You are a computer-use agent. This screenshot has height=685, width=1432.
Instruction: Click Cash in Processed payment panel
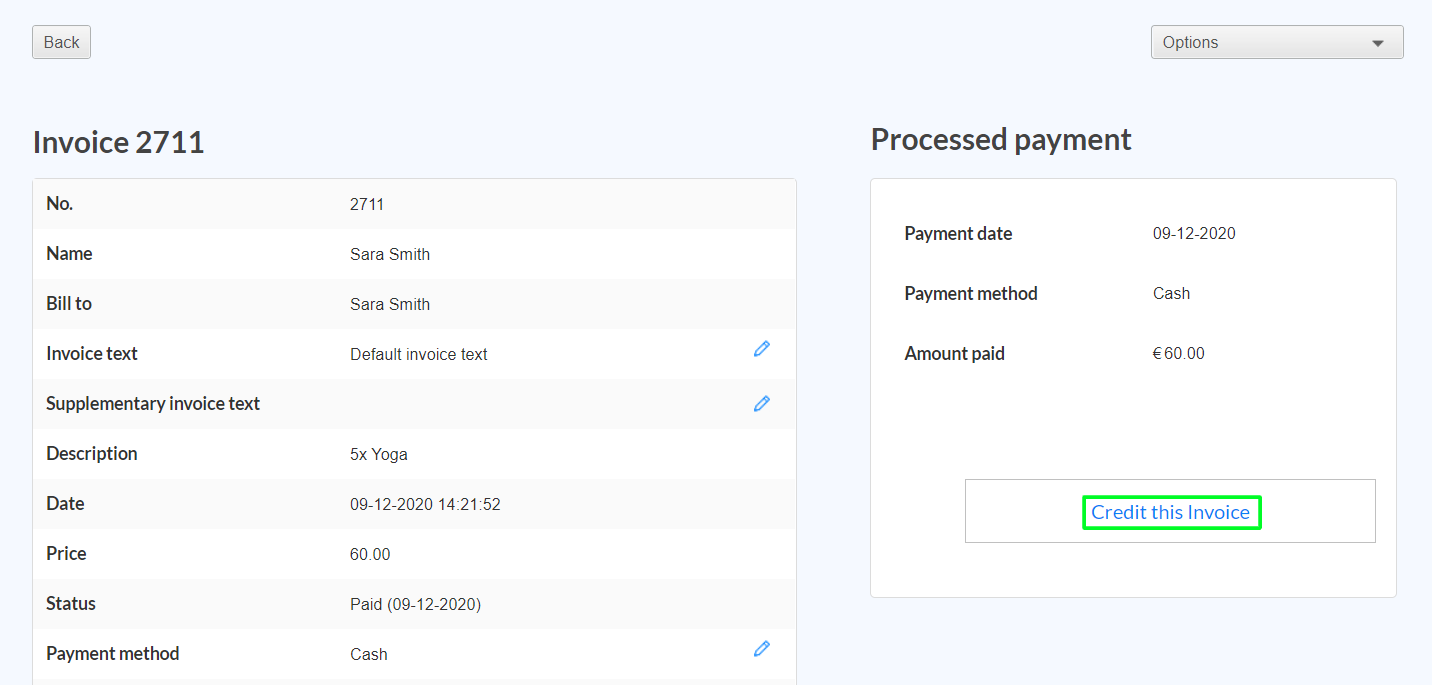(x=1171, y=294)
